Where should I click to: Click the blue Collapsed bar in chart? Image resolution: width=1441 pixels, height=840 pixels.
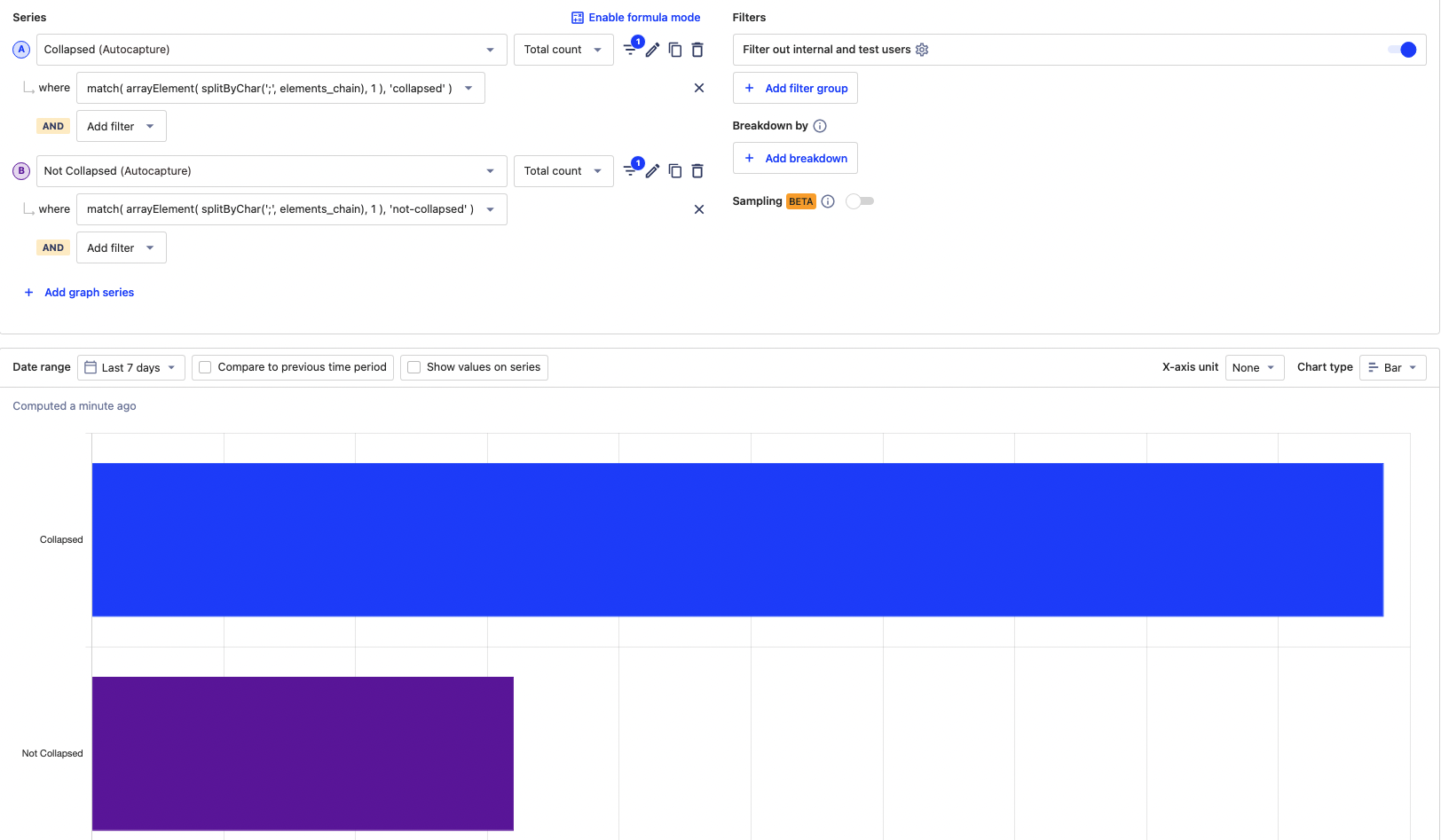click(x=736, y=539)
